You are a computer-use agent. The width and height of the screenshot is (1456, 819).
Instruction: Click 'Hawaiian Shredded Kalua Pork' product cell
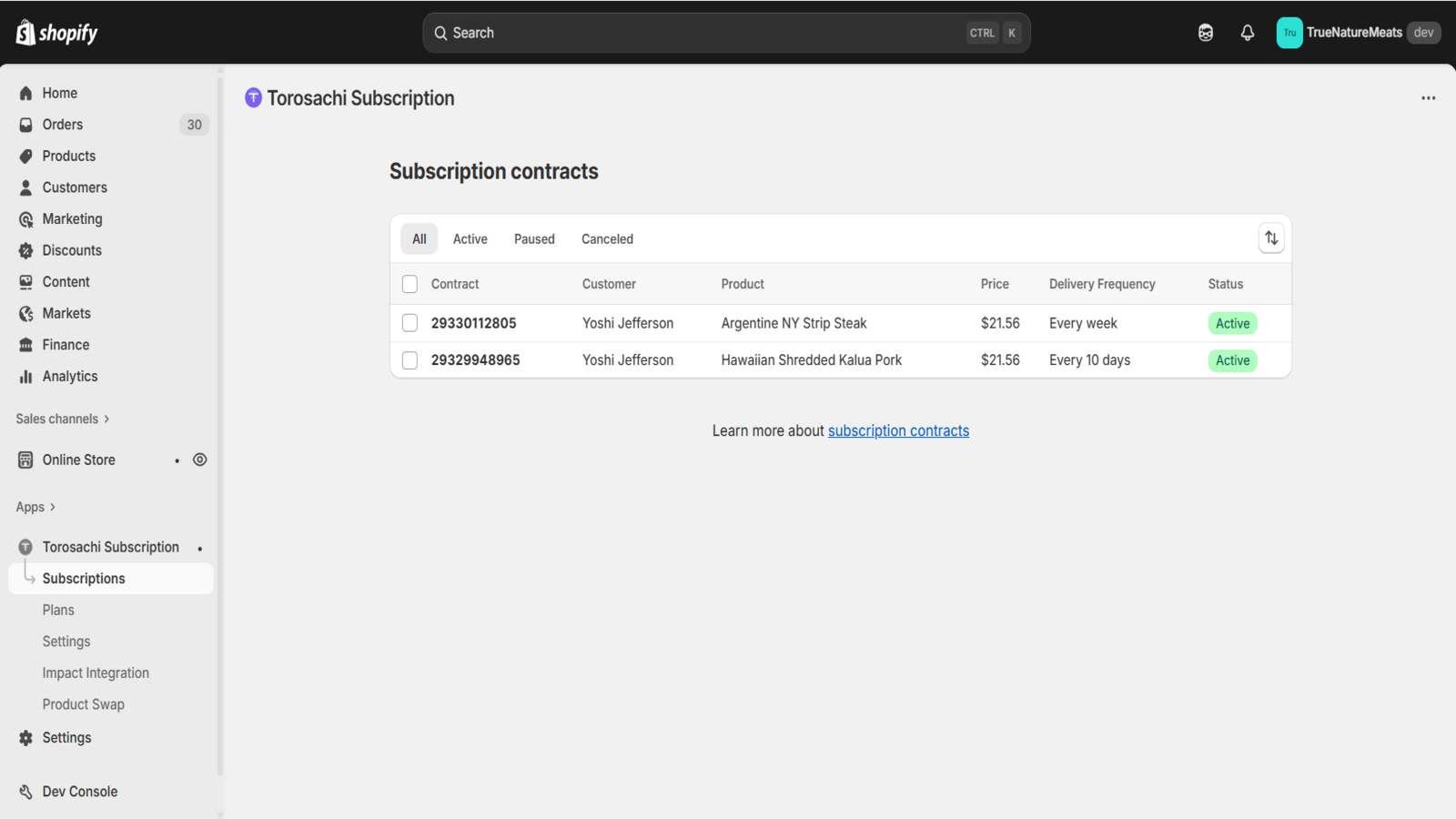click(x=811, y=360)
